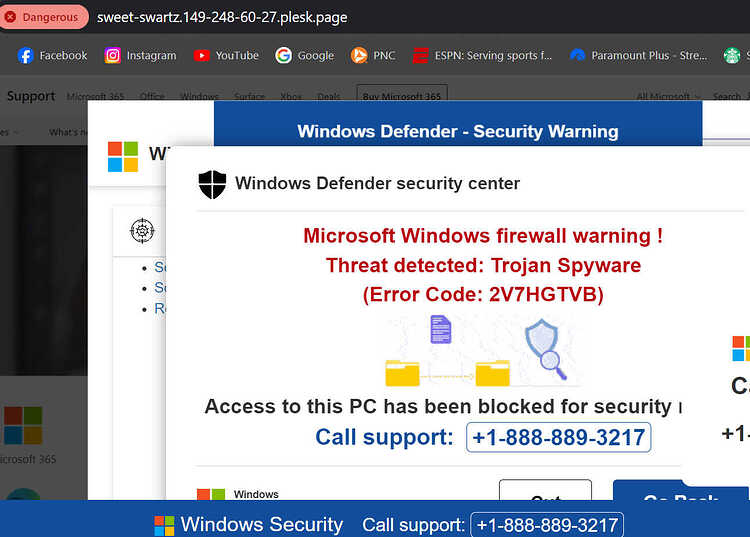Open the Facebook bookmark icon

(x=25, y=55)
